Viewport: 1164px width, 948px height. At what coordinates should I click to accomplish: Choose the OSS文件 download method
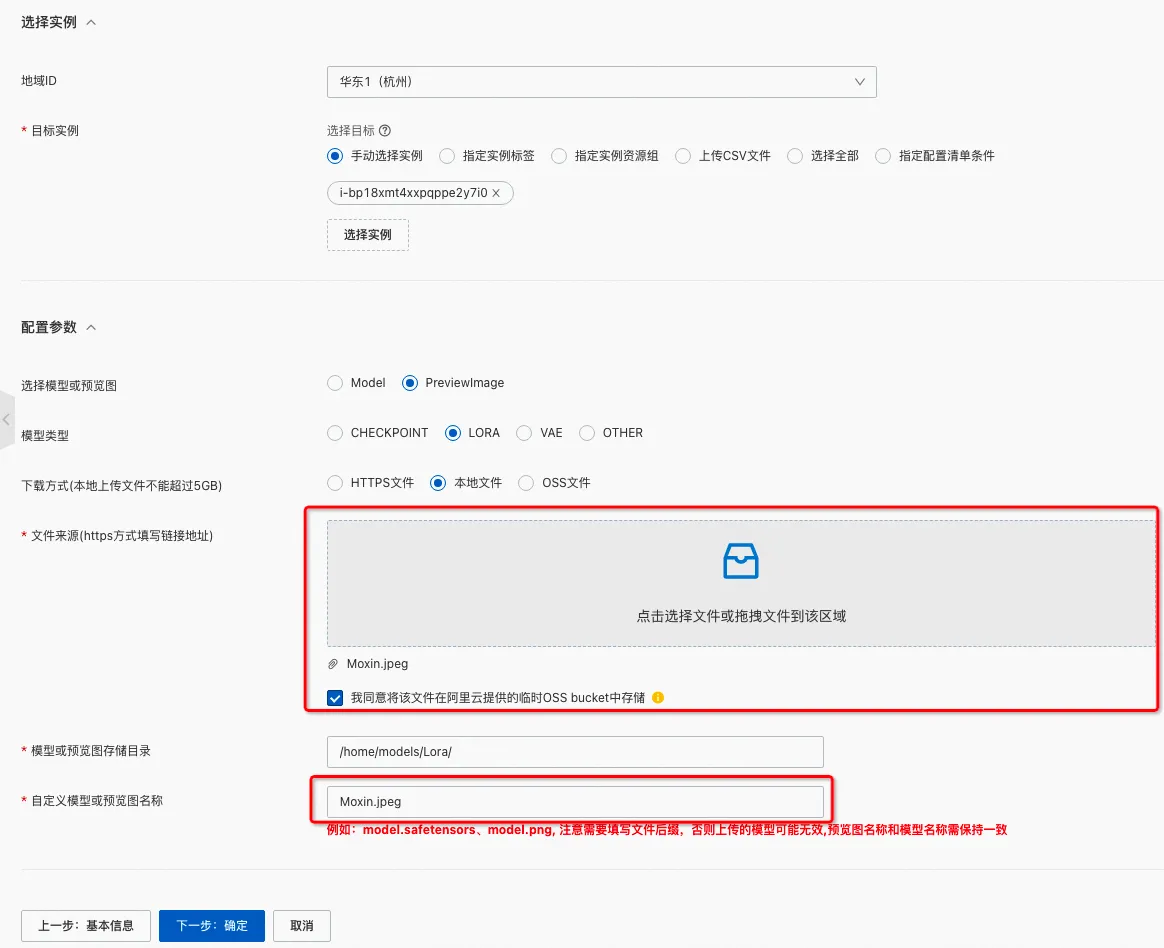click(526, 483)
